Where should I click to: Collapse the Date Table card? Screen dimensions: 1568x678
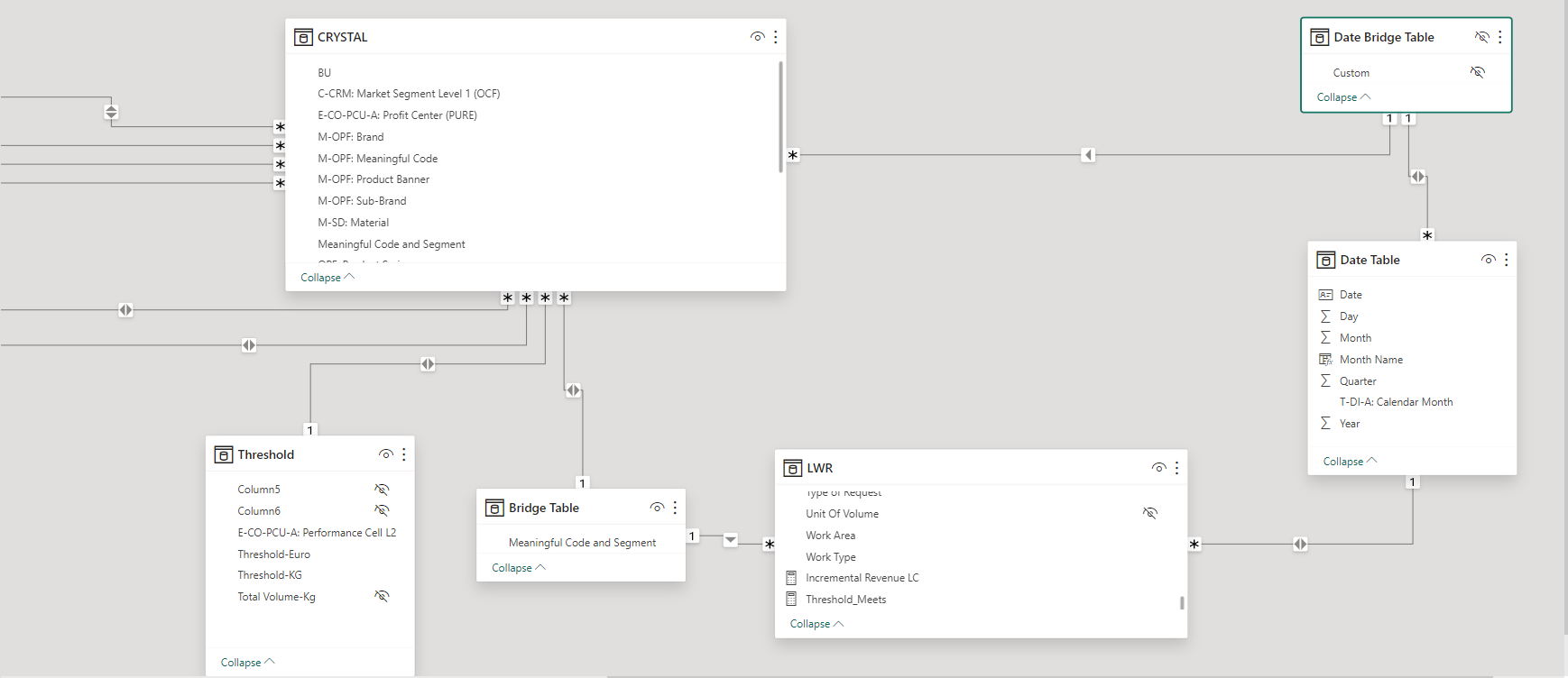click(x=1351, y=462)
